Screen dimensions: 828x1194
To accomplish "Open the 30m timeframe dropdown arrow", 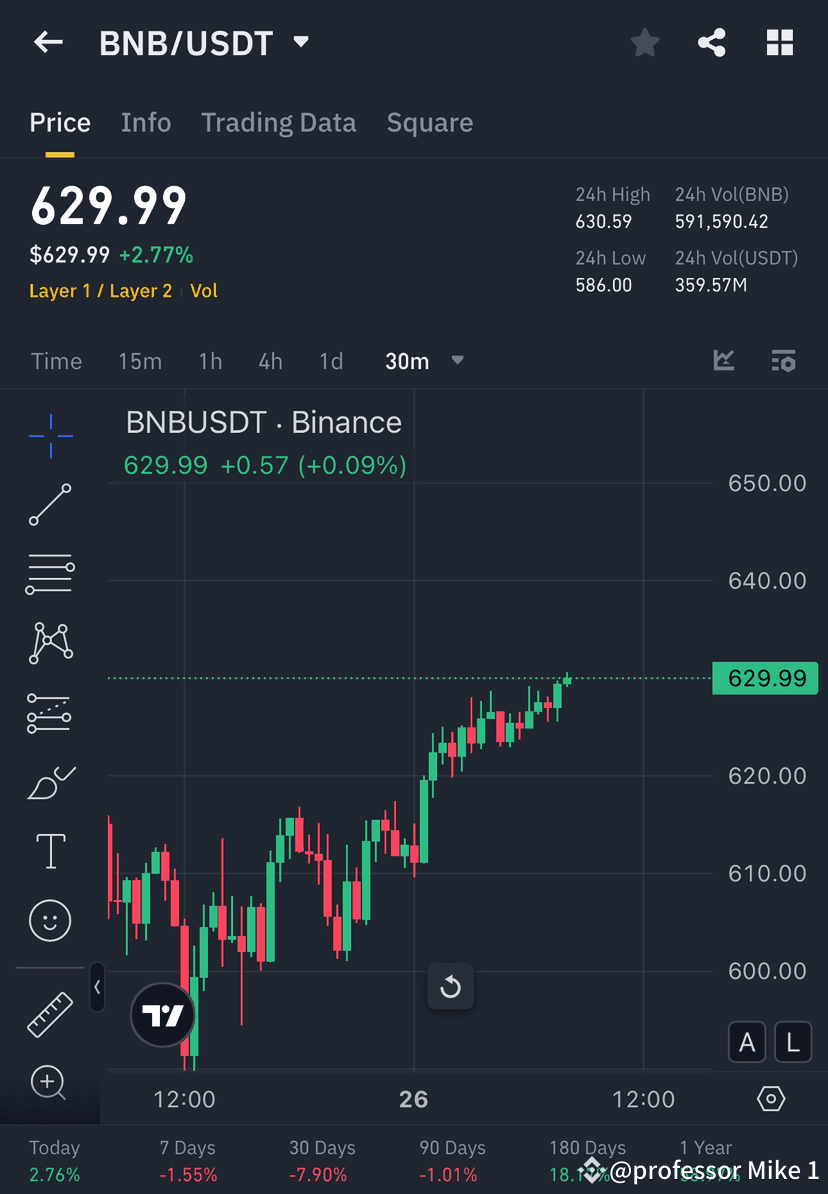I will pos(457,361).
